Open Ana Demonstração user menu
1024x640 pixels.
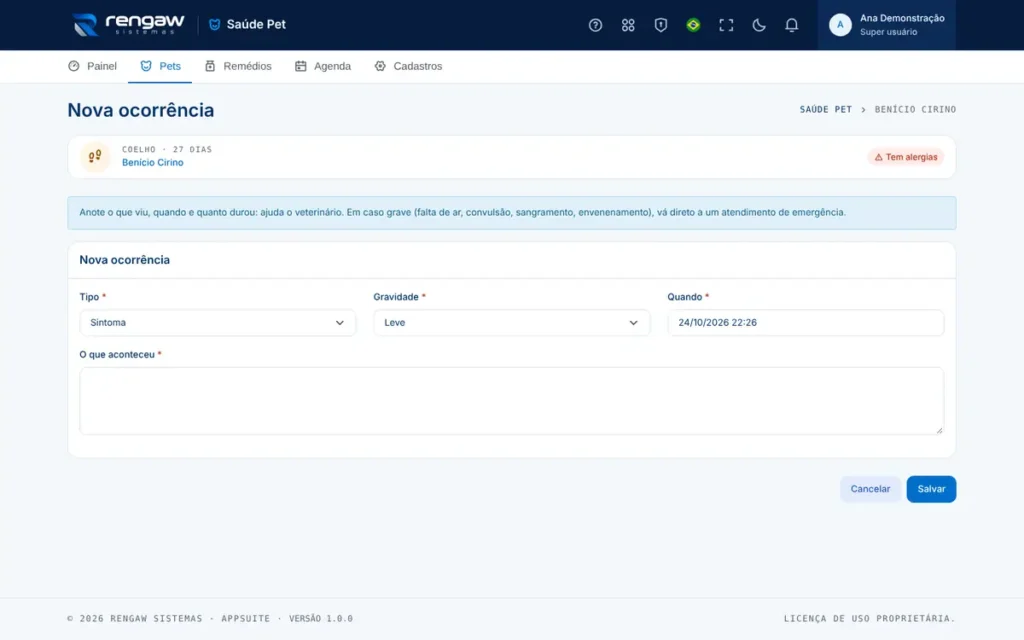tap(886, 25)
